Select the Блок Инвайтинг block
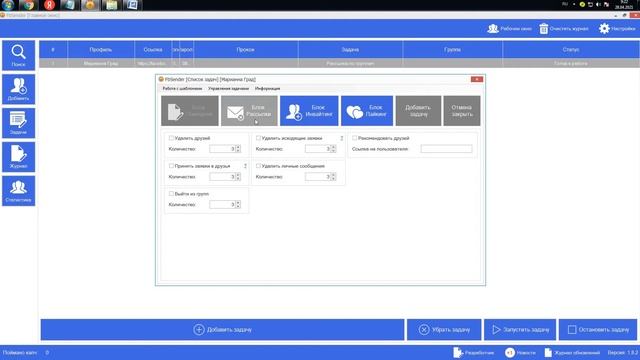Screen dimensions: 640x360 pos(309,111)
